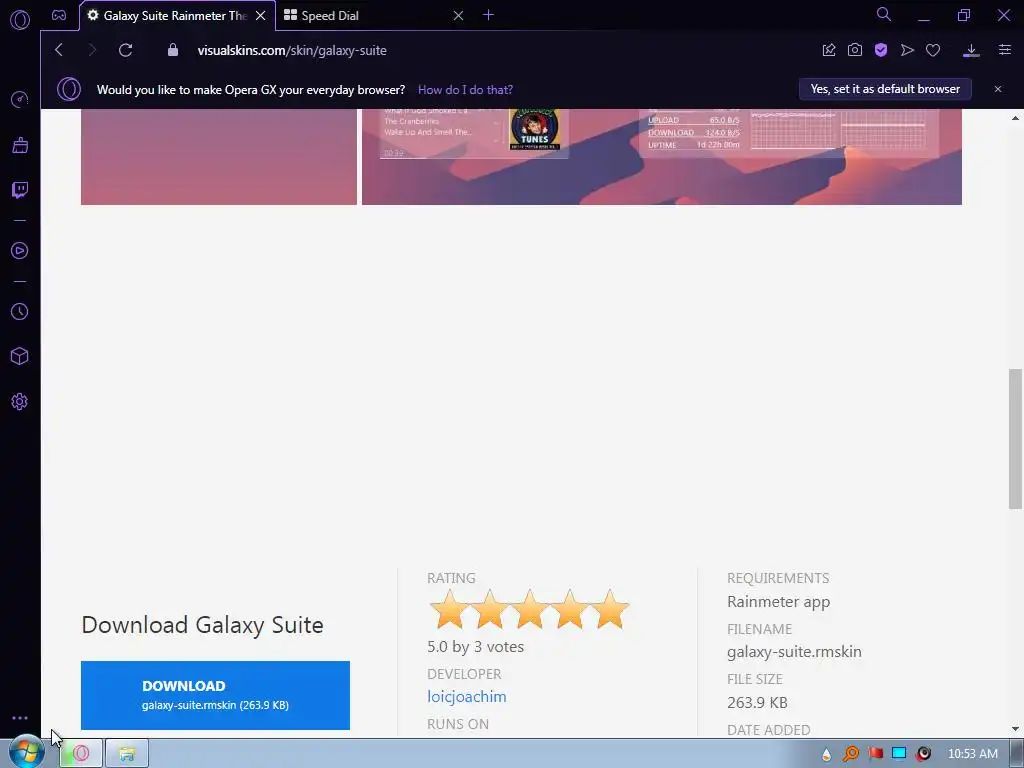Click the address bar URL
Screen dimensions: 1024x768
pyautogui.click(x=292, y=50)
